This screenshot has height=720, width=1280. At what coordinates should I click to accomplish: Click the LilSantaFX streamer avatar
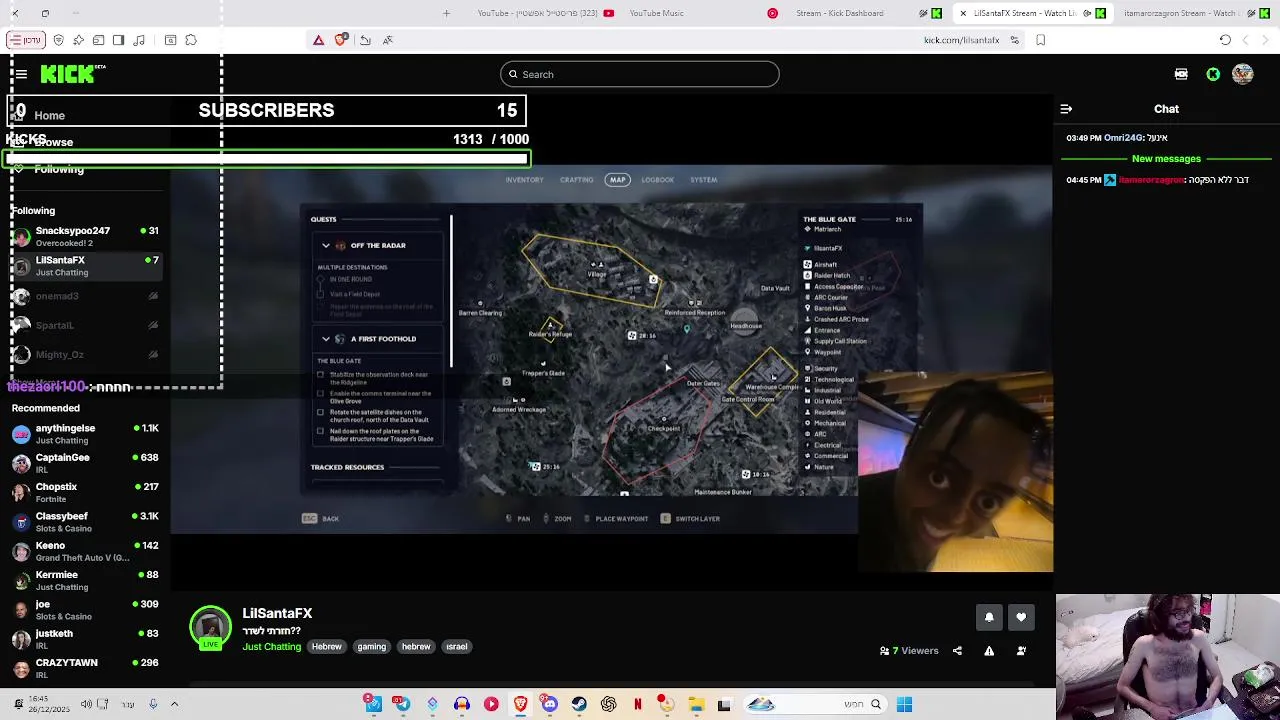click(210, 627)
